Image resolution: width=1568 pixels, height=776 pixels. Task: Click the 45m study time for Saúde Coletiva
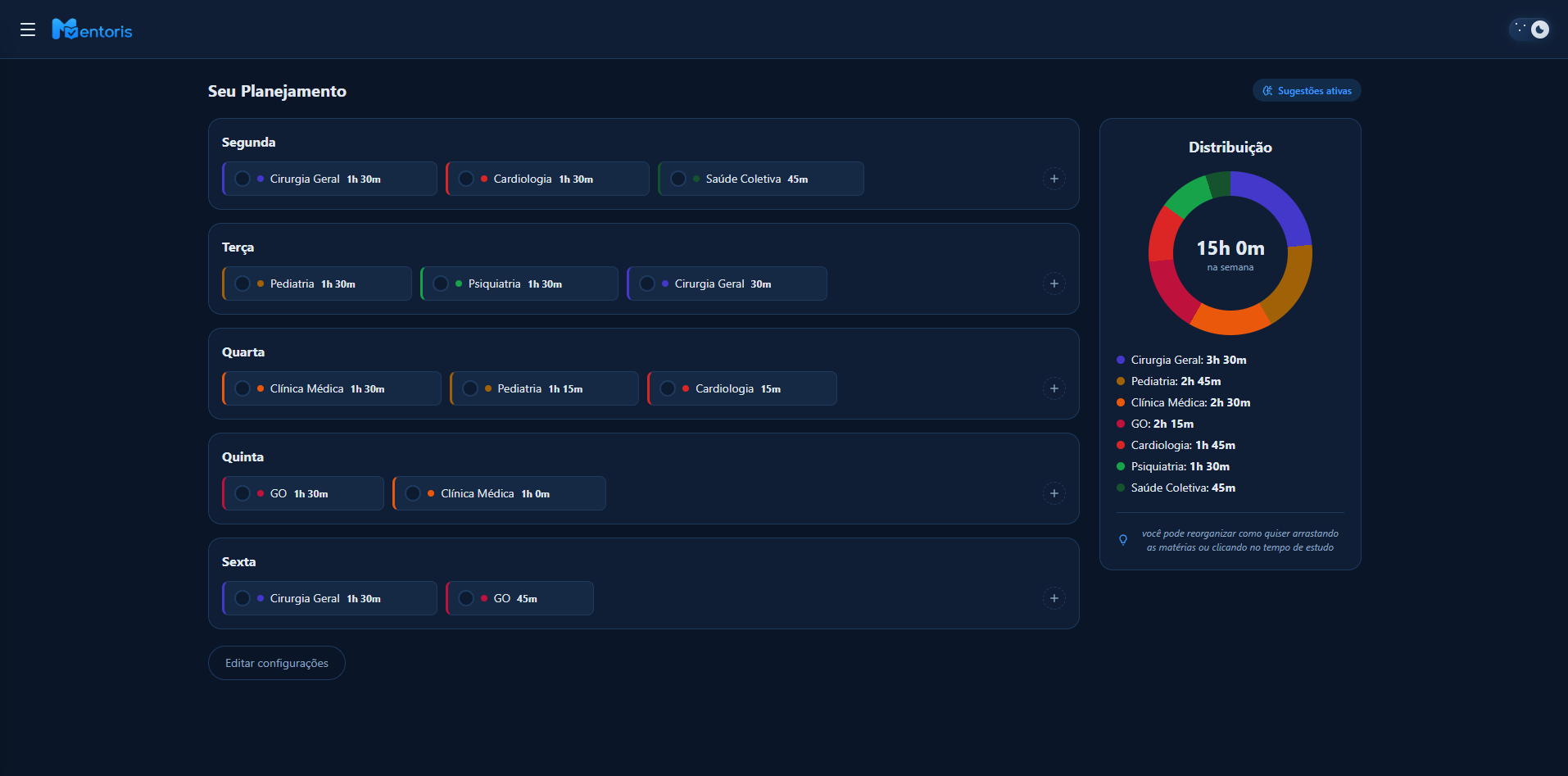pyautogui.click(x=797, y=179)
